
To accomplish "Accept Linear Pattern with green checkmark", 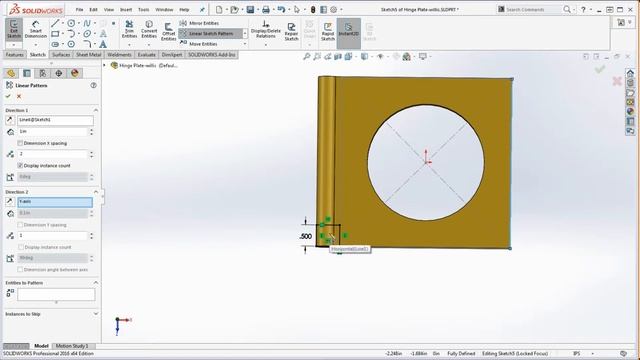I will (8, 96).
